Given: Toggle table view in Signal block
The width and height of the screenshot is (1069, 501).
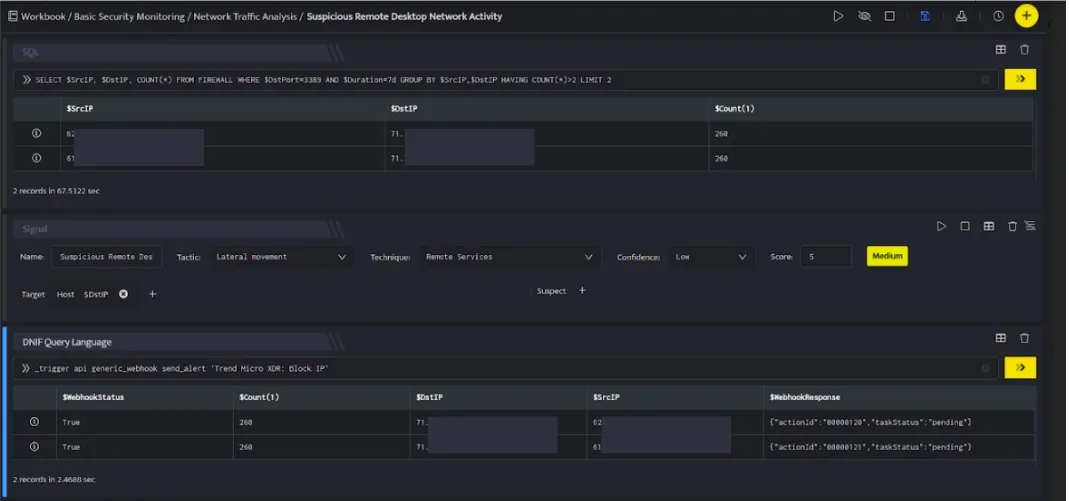Looking at the screenshot, I should click(x=989, y=226).
